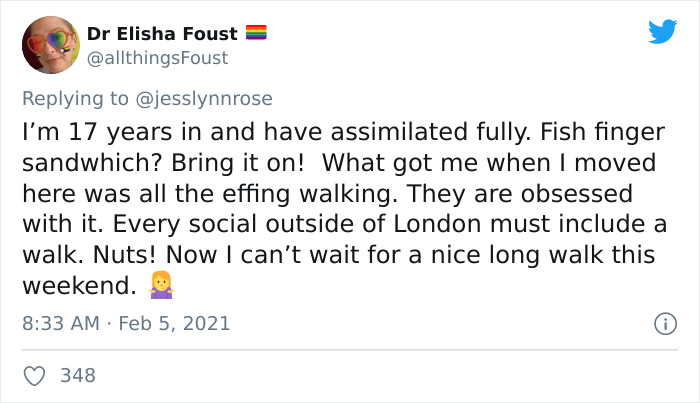
Task: Click the rainbow pride flag emoji
Action: (x=258, y=34)
